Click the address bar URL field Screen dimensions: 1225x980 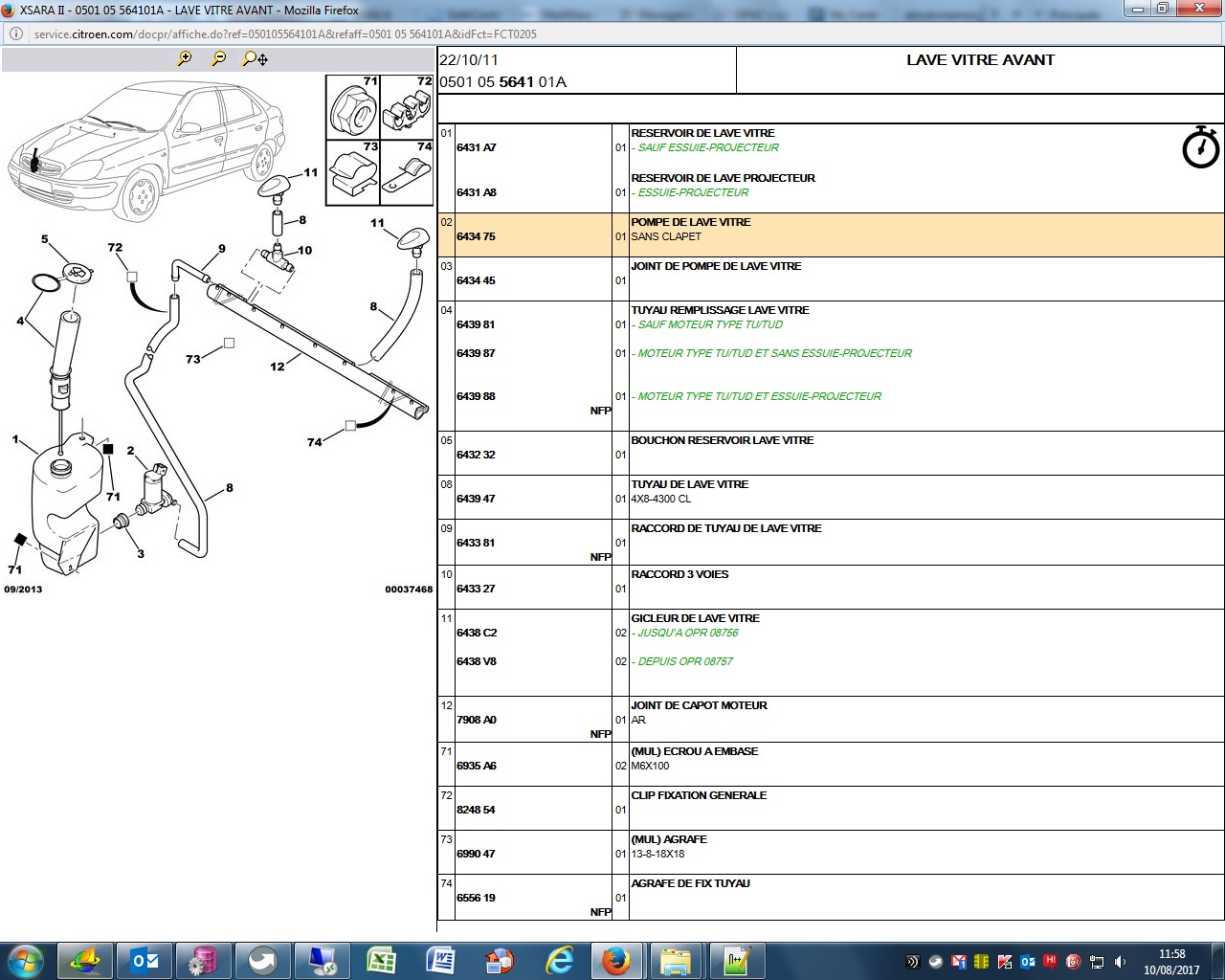coord(612,33)
